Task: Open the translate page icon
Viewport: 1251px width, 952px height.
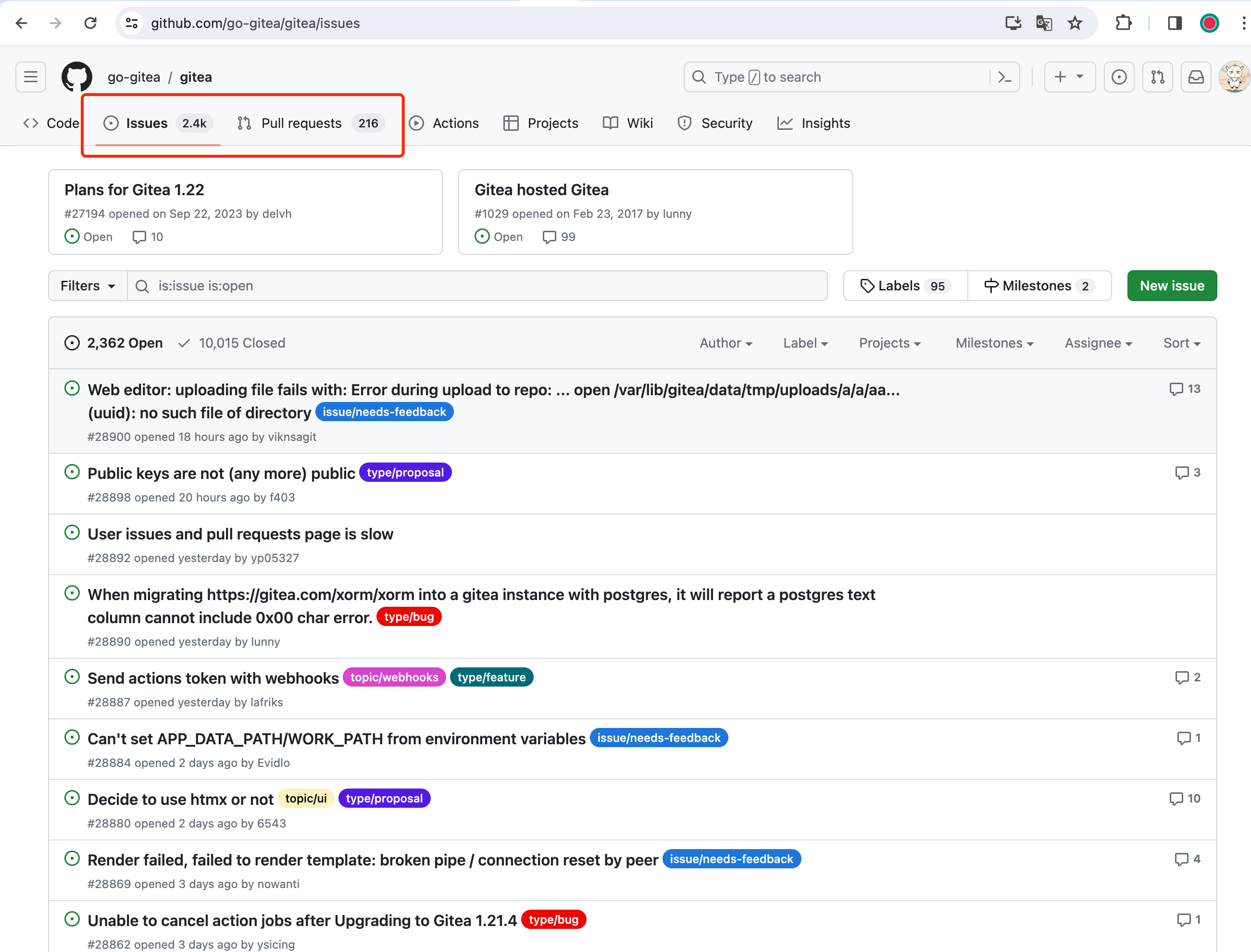Action: click(x=1044, y=23)
